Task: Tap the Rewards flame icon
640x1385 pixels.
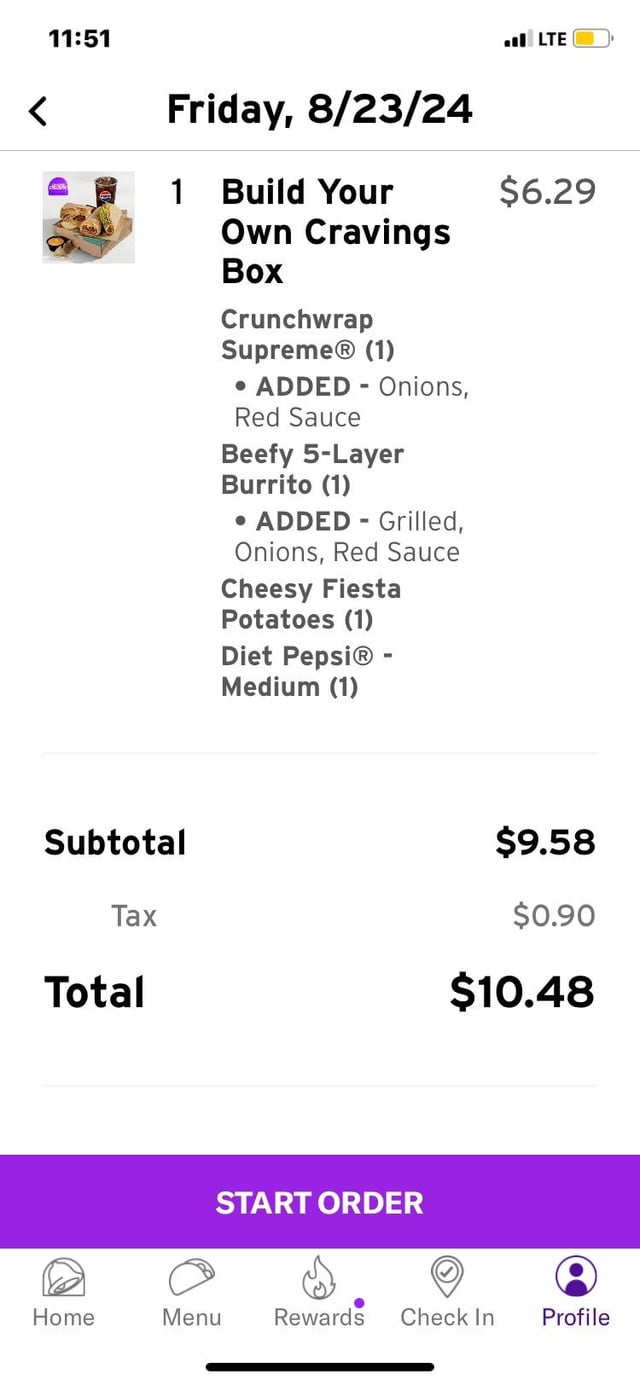Action: [x=319, y=1277]
